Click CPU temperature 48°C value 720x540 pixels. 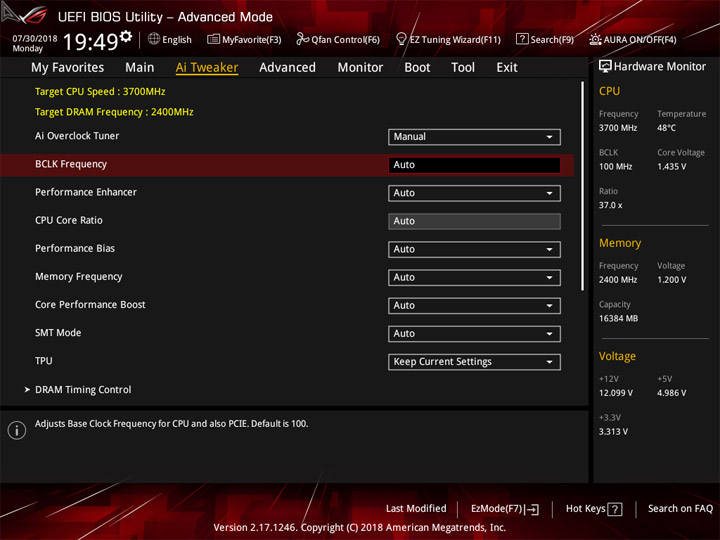click(666, 128)
